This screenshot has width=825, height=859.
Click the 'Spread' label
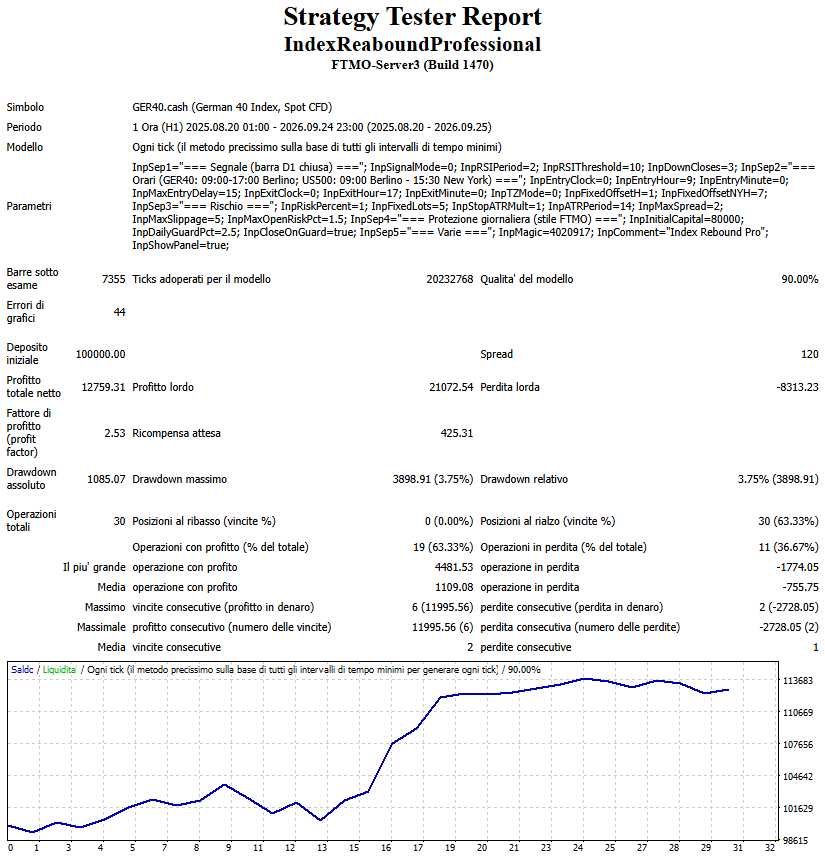click(x=496, y=354)
